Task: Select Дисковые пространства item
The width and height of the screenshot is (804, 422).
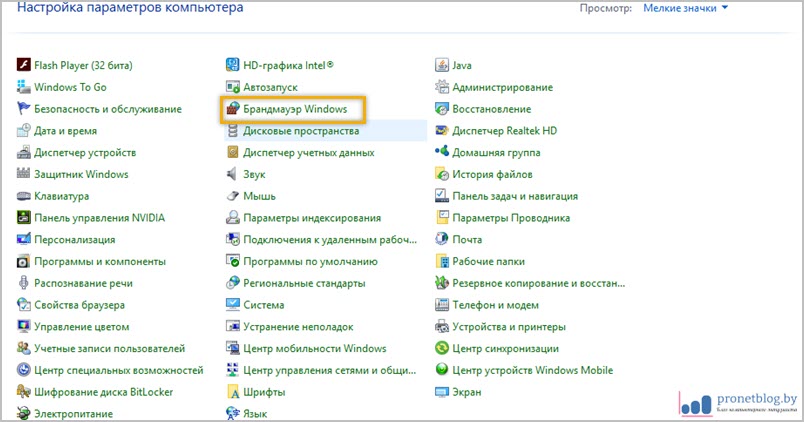Action: (301, 131)
